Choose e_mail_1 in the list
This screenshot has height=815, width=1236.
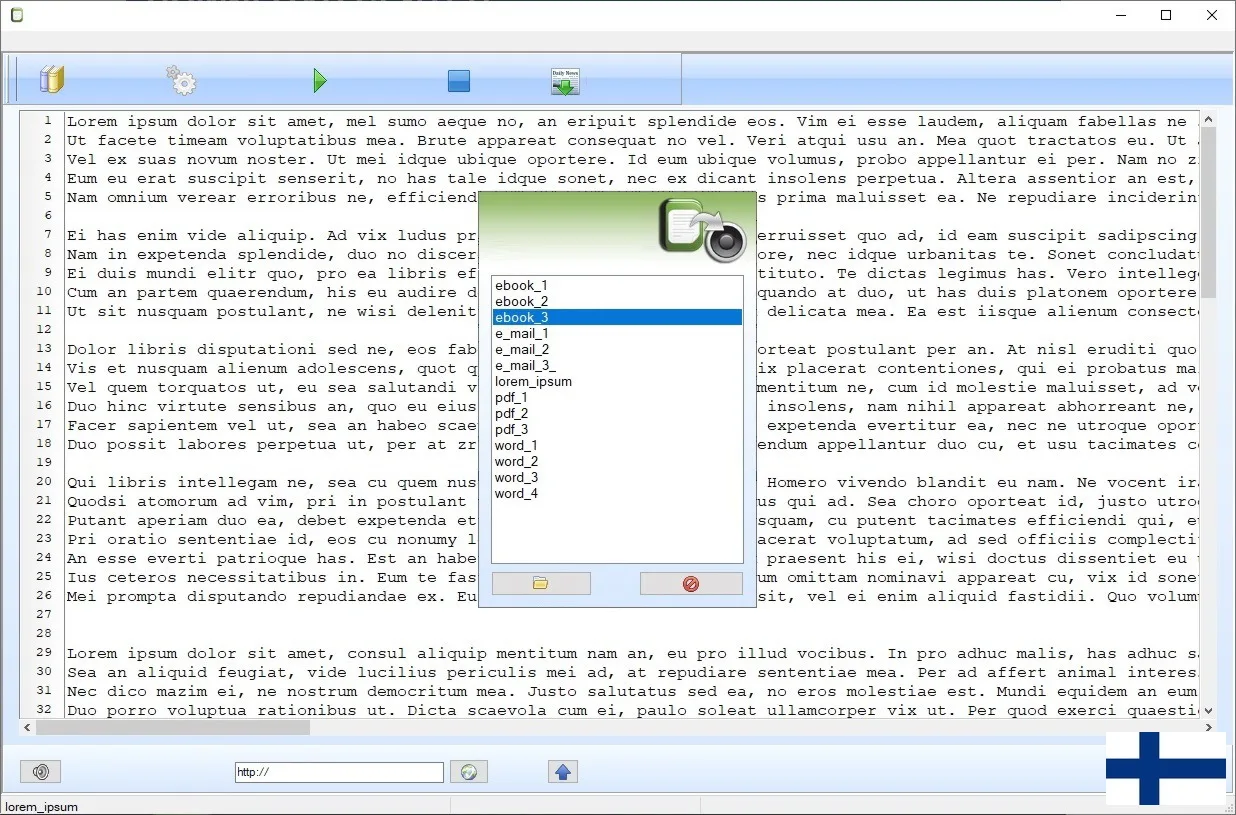pyautogui.click(x=522, y=334)
